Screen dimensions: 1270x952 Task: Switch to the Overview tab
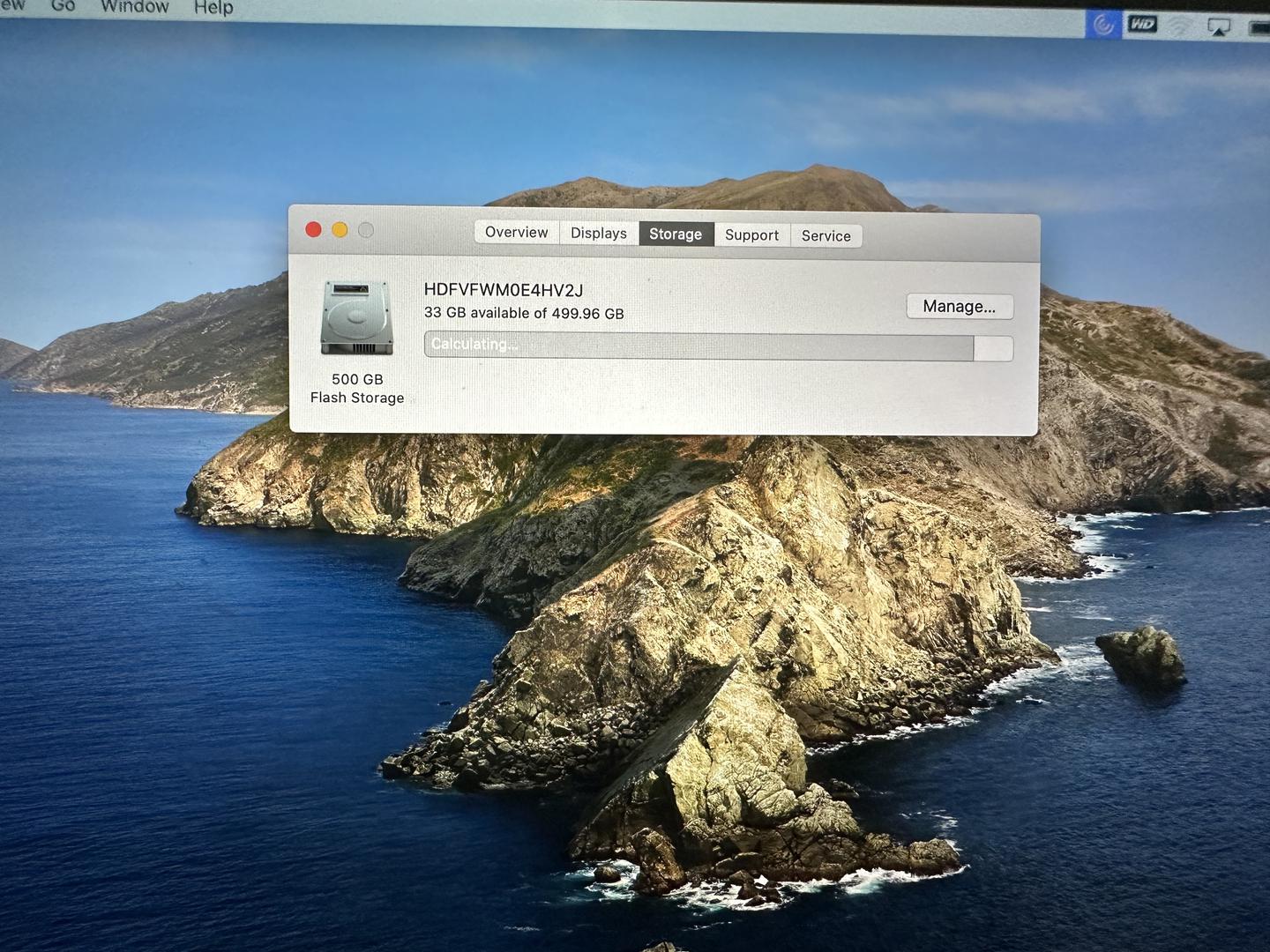click(517, 232)
